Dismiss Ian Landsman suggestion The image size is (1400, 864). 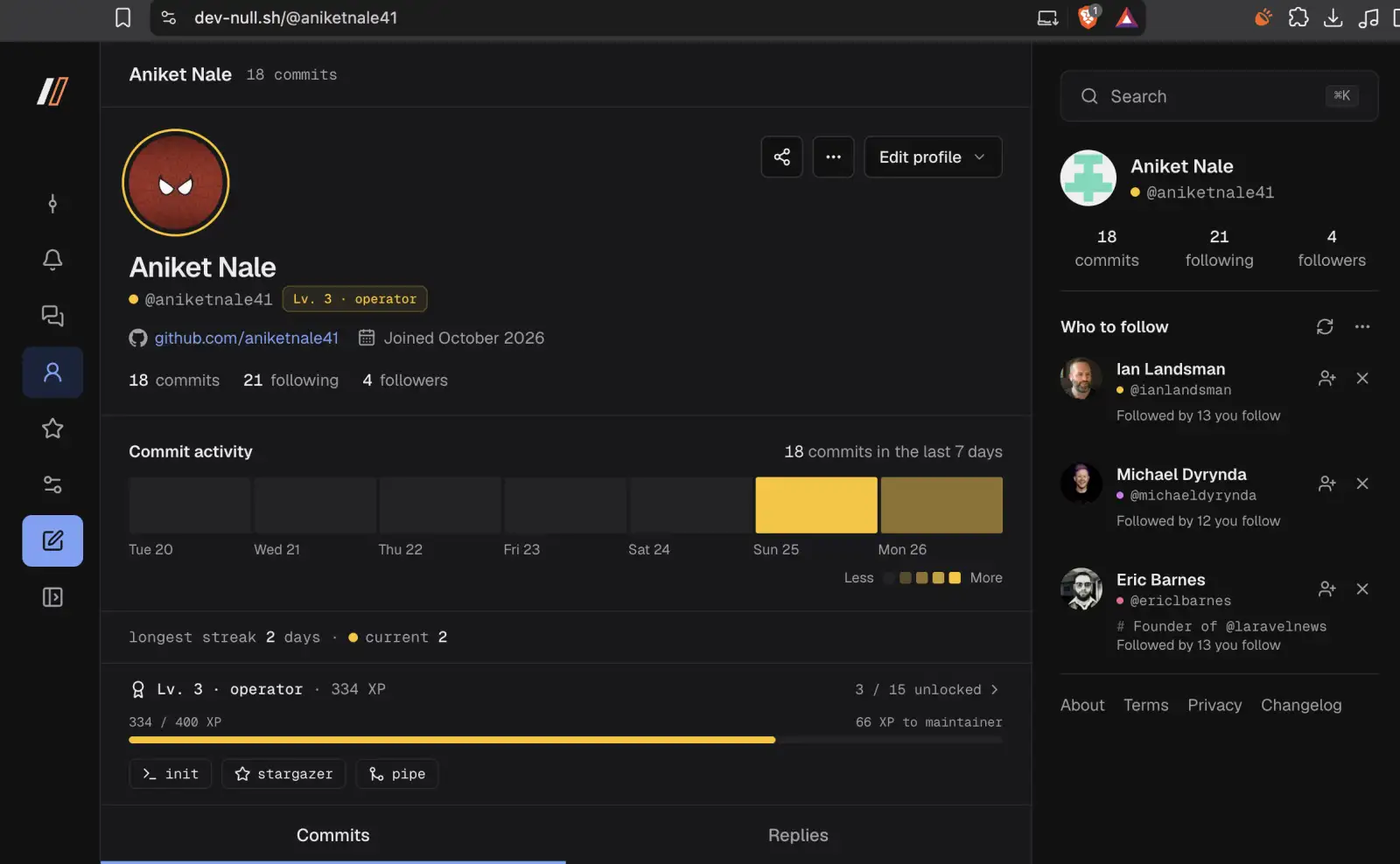coord(1362,378)
